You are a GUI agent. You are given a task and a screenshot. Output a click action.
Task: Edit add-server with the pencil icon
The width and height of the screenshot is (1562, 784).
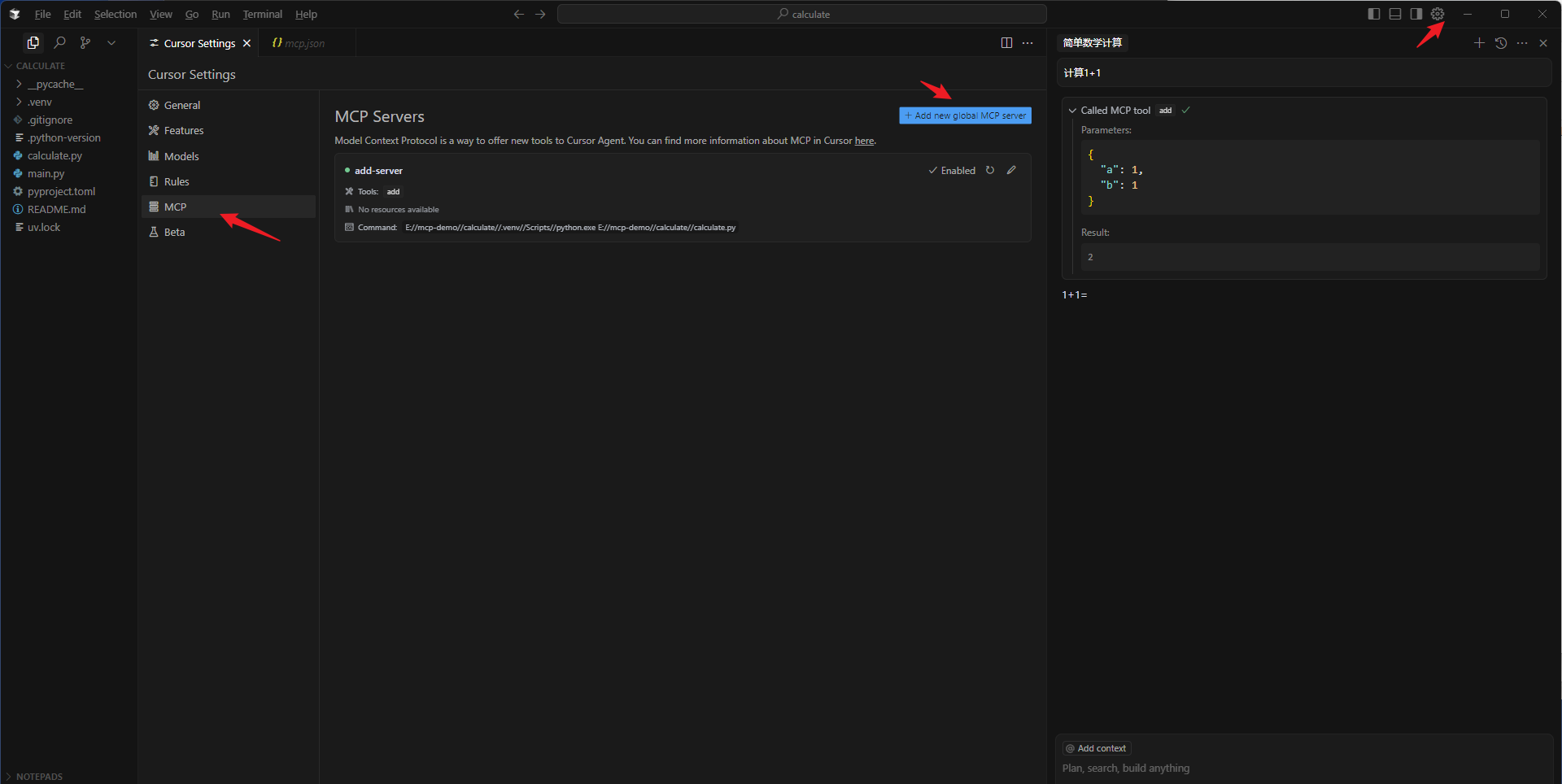[x=1011, y=171]
